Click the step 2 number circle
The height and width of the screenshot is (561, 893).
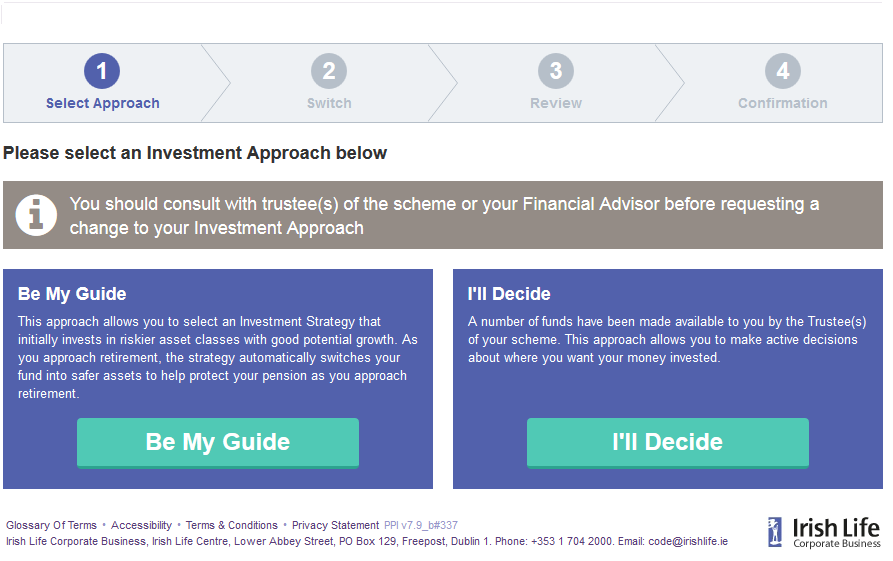[329, 71]
